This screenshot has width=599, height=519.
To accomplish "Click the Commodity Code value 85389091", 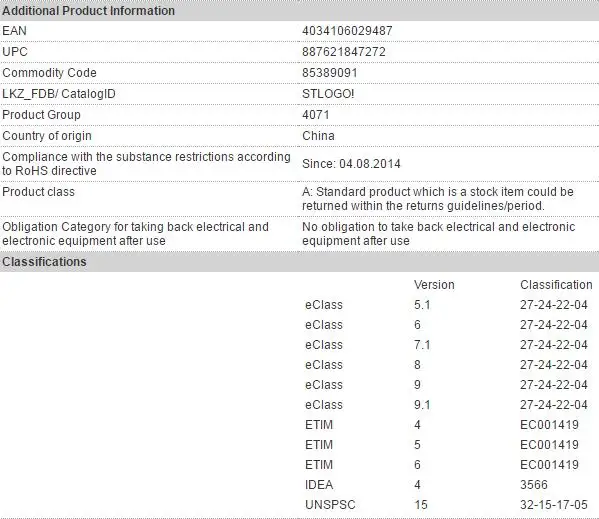I will (x=330, y=73).
